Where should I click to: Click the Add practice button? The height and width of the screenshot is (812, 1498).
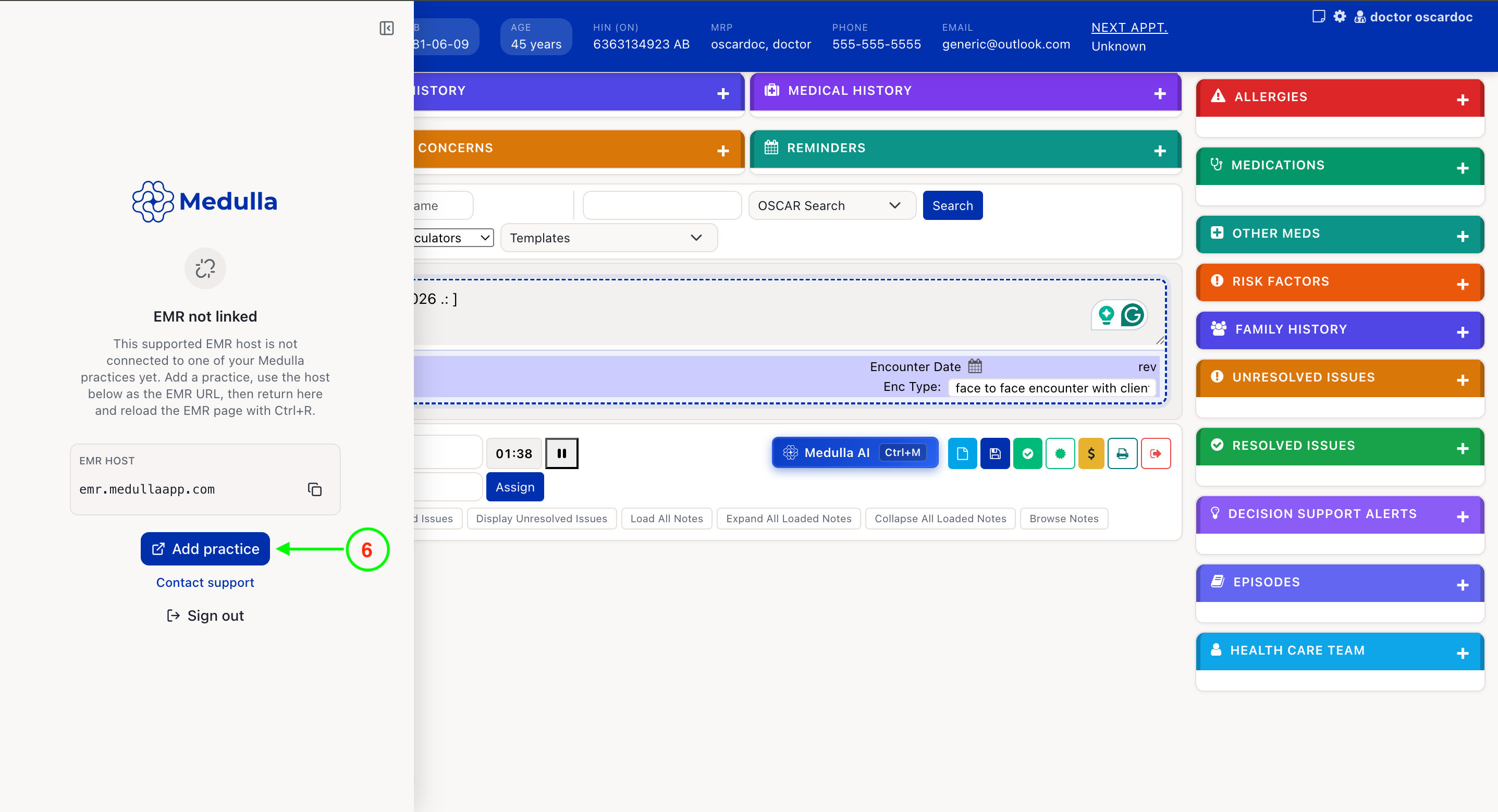[205, 548]
